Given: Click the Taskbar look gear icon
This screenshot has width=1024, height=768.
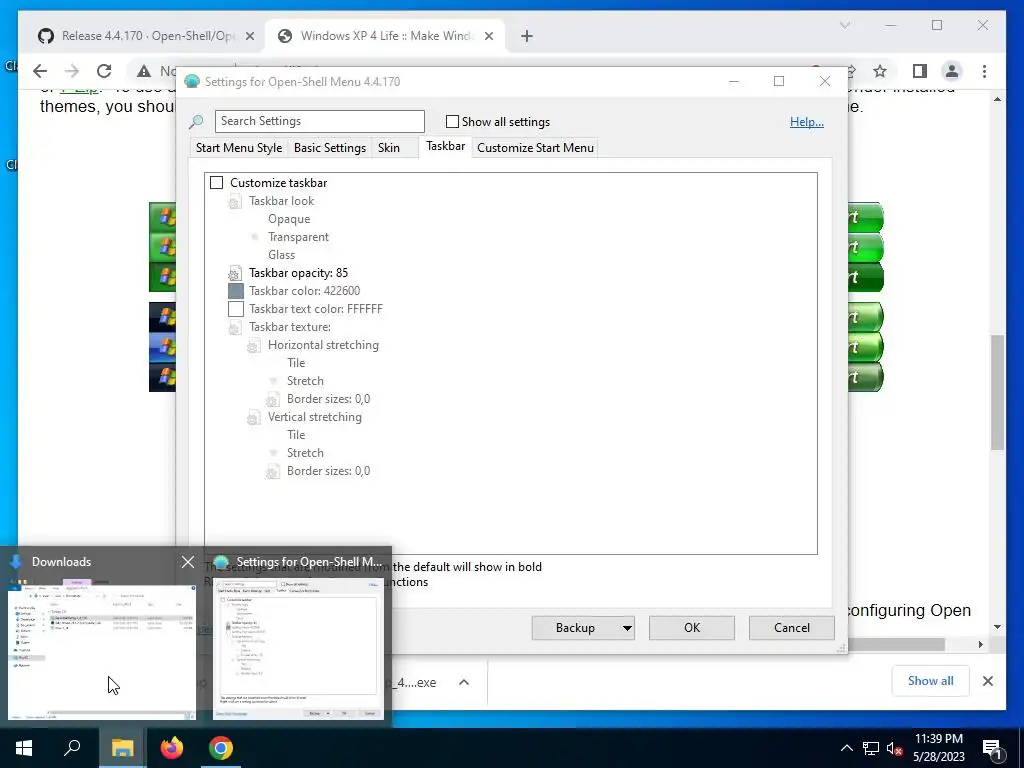Looking at the screenshot, I should (234, 202).
